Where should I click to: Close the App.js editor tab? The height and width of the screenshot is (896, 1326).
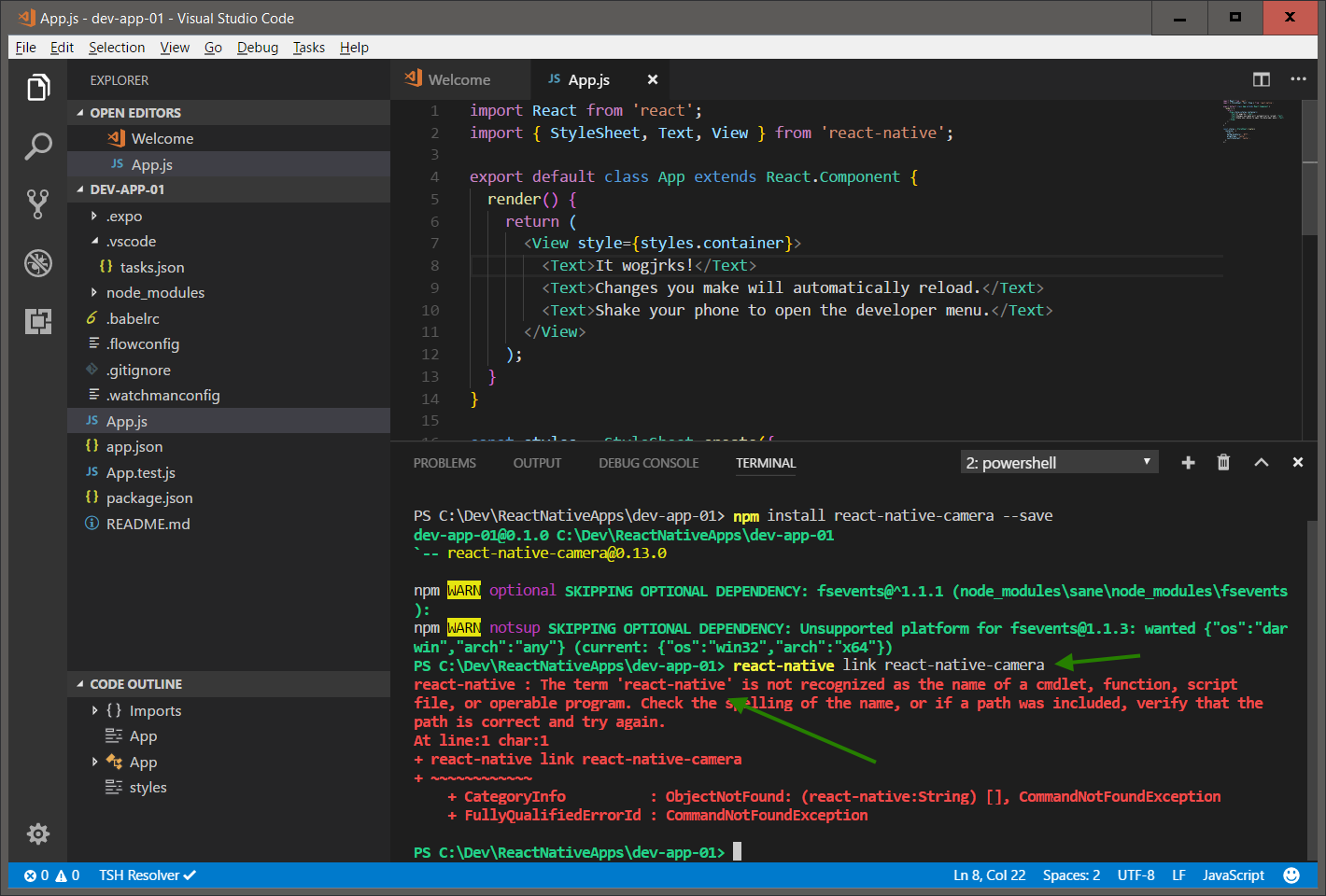pyautogui.click(x=653, y=79)
